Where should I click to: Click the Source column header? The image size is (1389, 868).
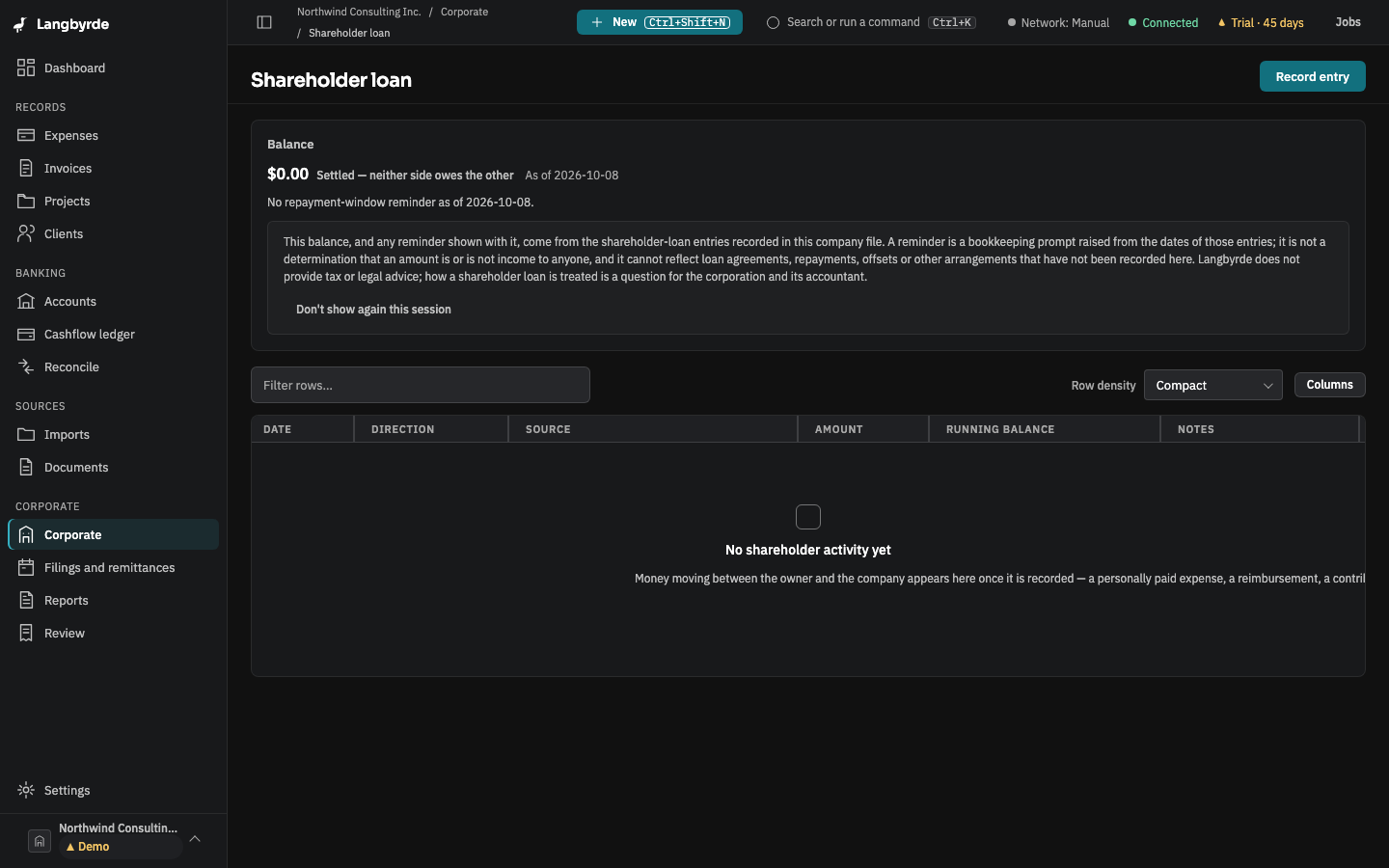click(653, 429)
